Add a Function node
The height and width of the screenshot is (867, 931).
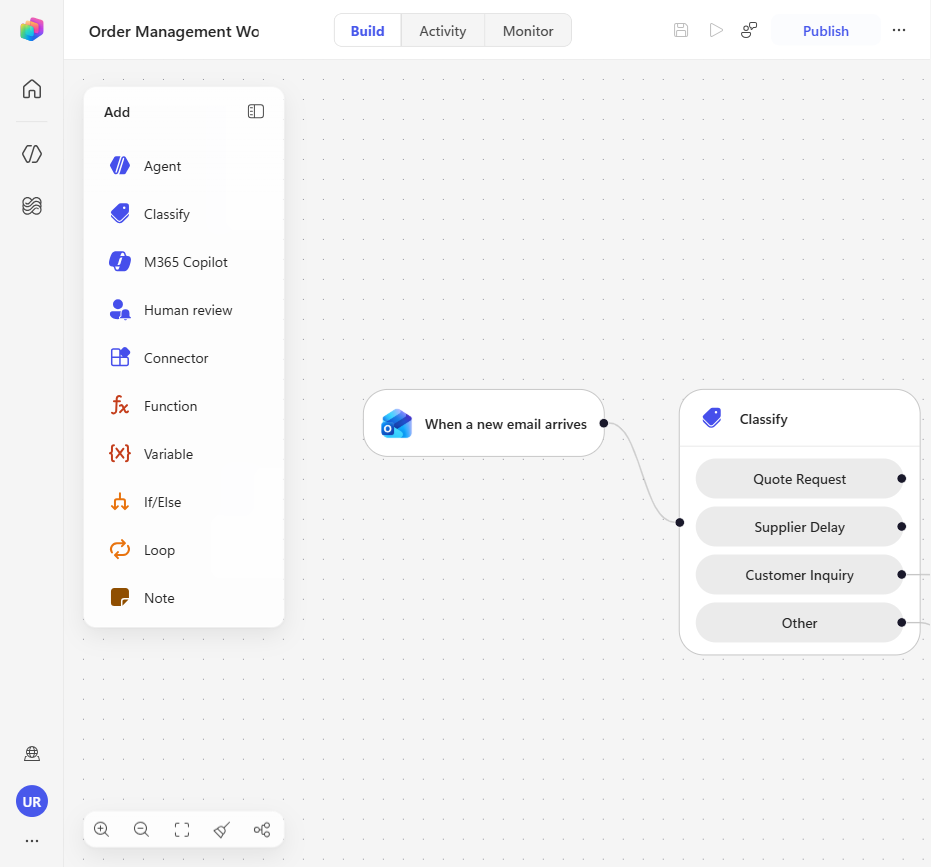(x=184, y=406)
